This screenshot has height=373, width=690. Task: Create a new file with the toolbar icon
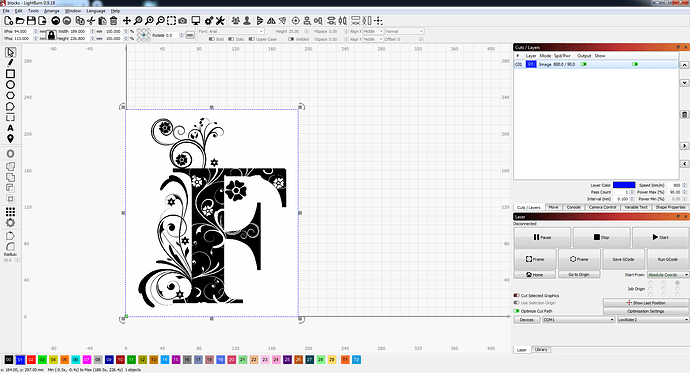[8, 21]
